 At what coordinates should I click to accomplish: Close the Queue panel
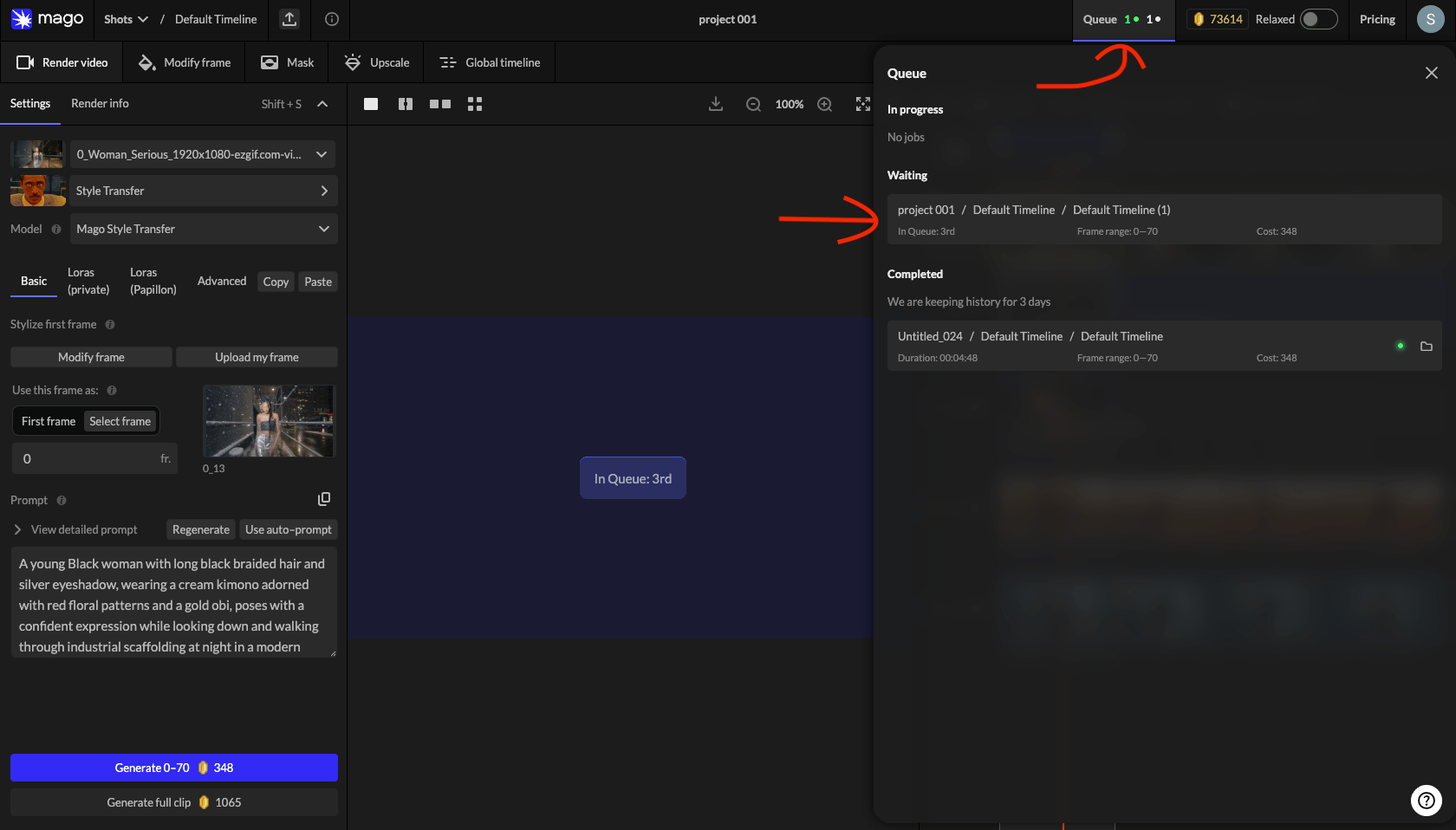[1432, 73]
